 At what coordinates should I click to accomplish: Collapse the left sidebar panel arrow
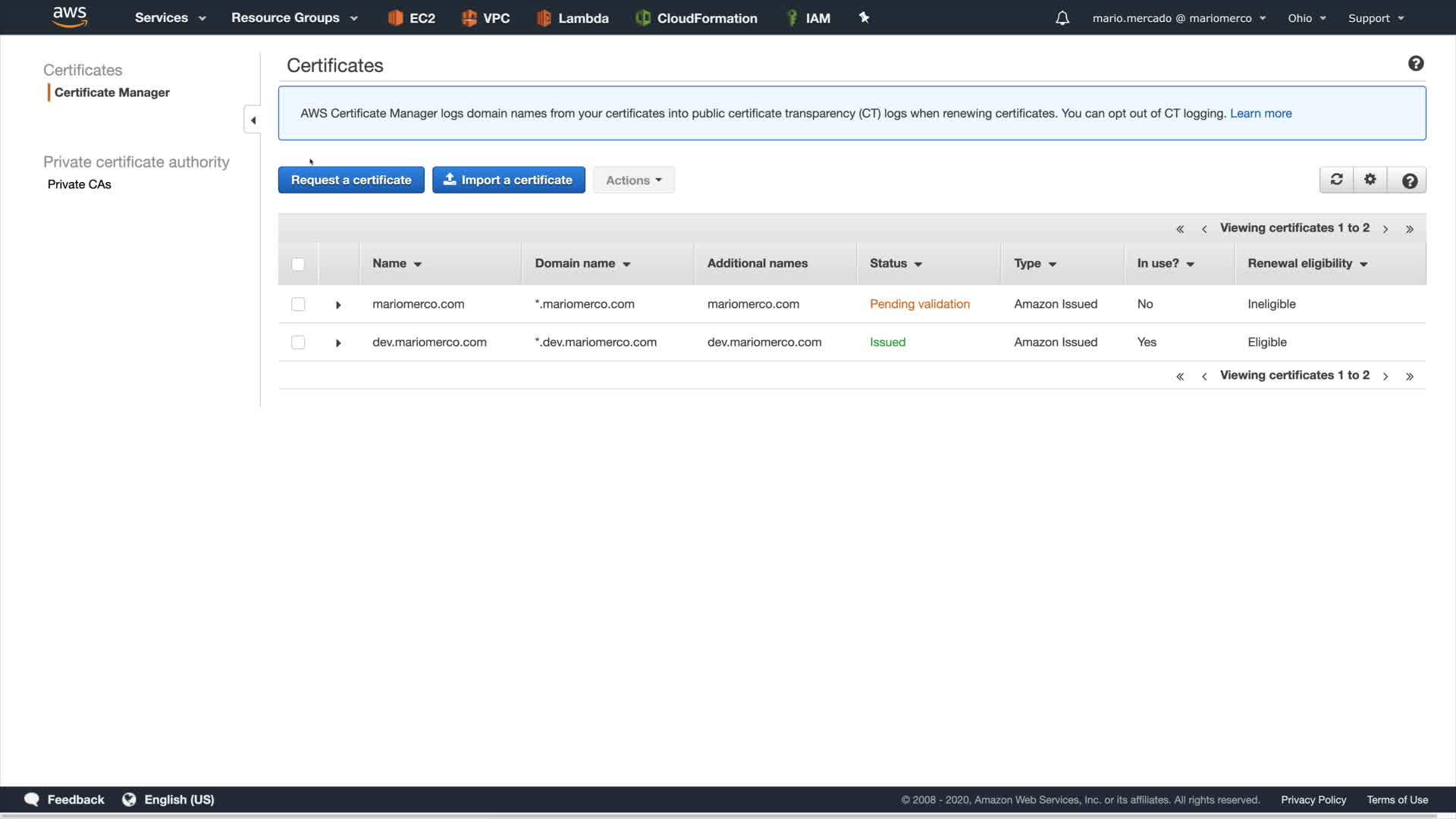253,121
